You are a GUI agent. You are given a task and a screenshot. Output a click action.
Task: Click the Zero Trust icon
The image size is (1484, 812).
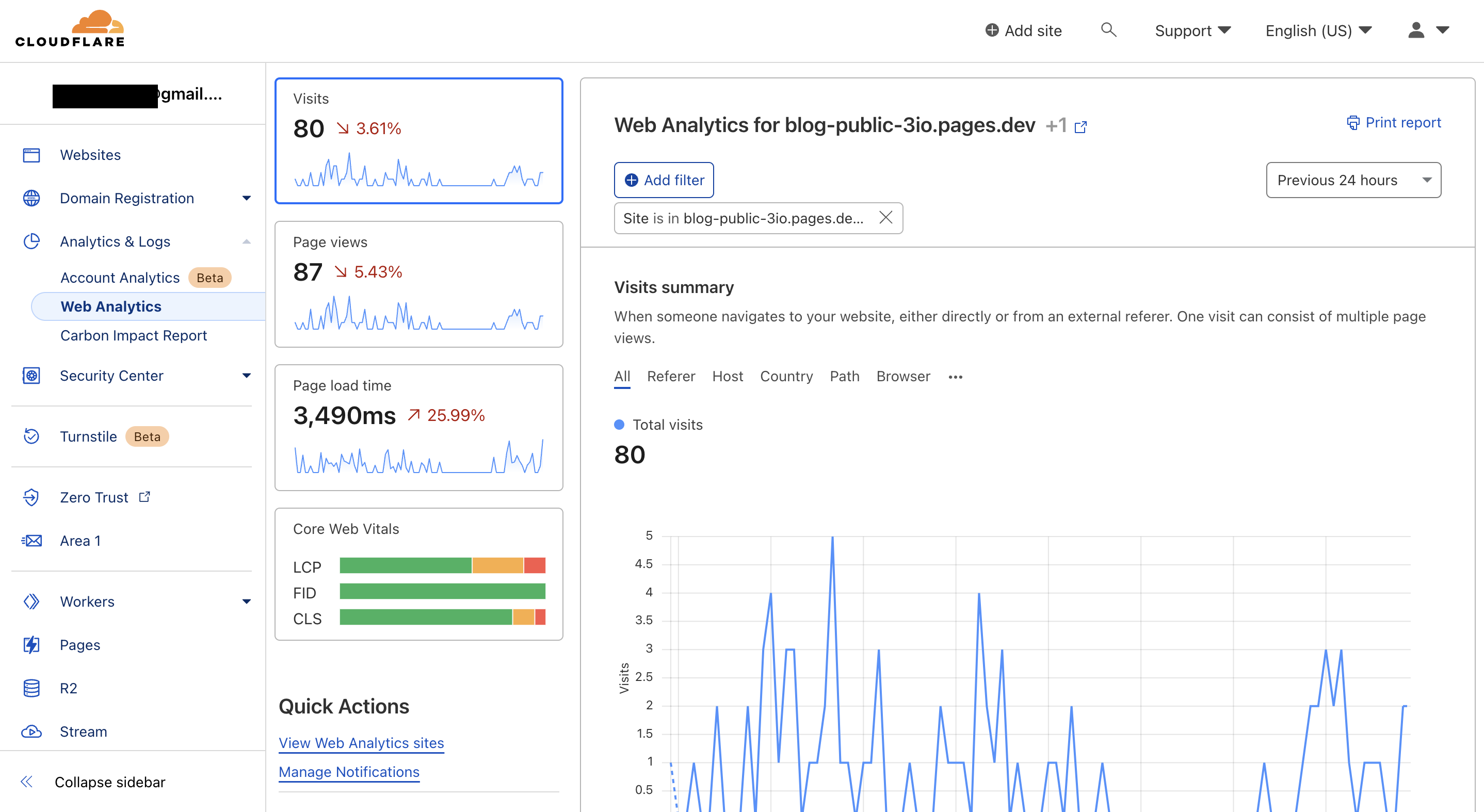[x=30, y=497]
